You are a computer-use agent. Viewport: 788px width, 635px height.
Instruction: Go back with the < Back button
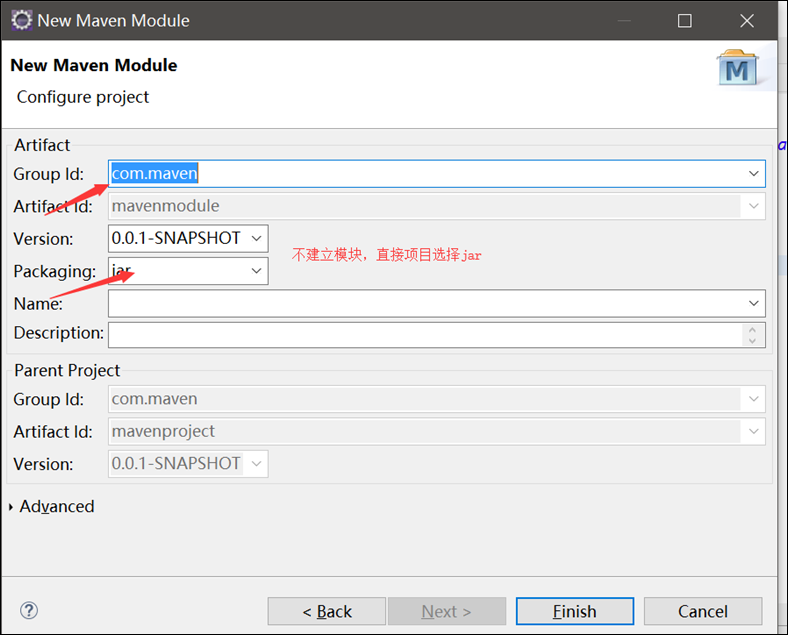click(327, 611)
